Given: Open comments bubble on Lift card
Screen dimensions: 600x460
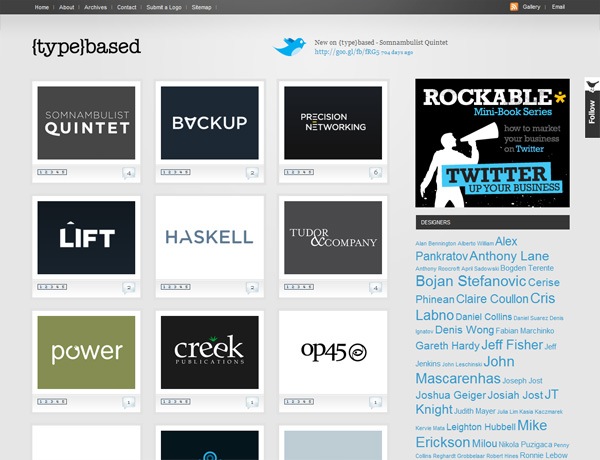Looking at the screenshot, I should coord(129,288).
